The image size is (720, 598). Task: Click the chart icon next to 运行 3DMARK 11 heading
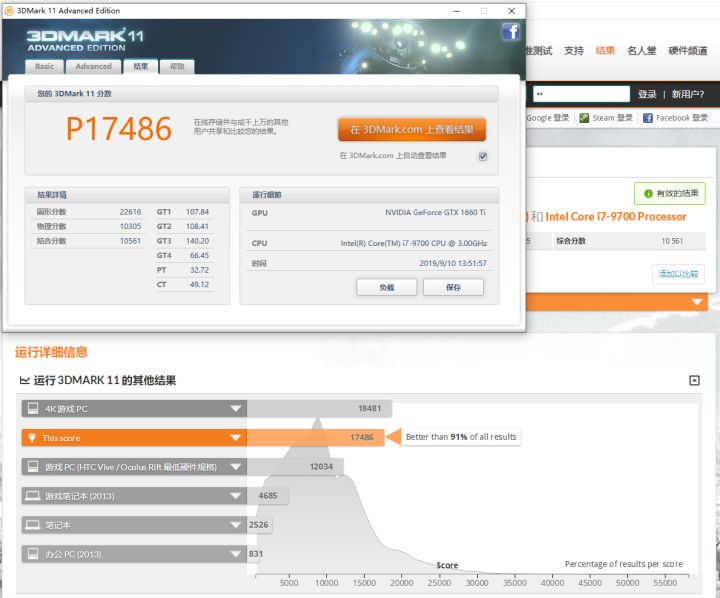pos(24,380)
